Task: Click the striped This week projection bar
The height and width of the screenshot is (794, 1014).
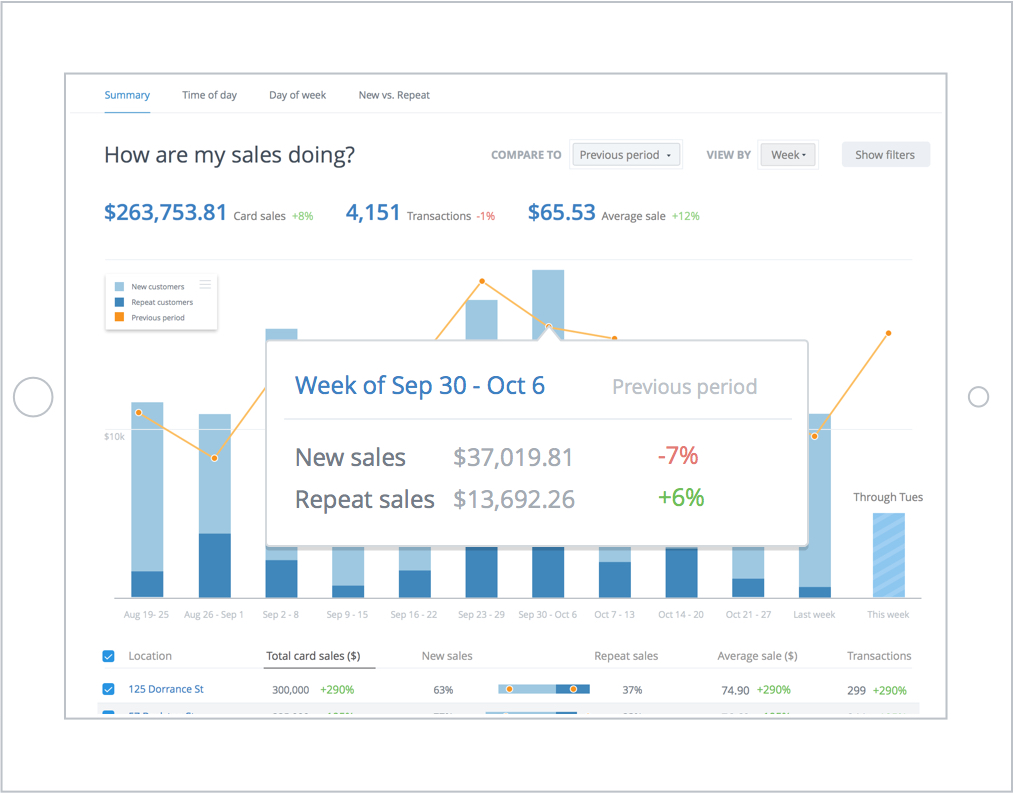Action: click(887, 555)
